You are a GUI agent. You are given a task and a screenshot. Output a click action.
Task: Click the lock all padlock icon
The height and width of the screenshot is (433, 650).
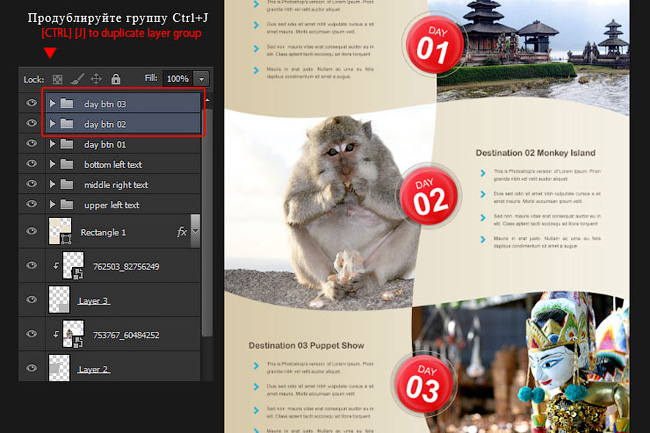(116, 78)
